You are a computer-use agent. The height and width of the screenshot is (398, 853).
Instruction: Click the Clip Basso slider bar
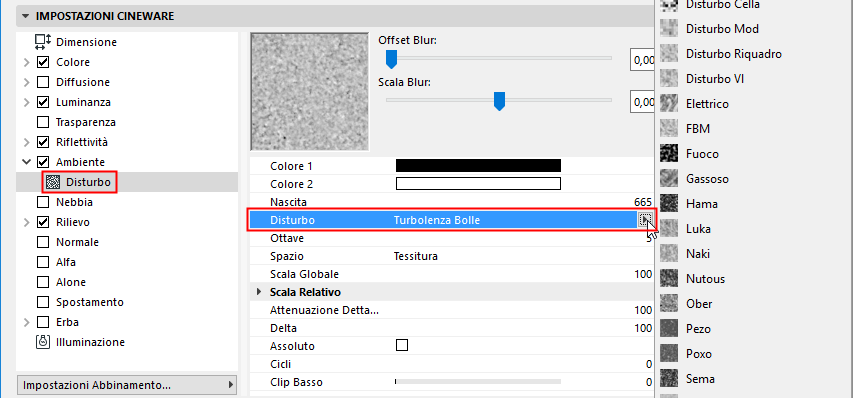(478, 382)
